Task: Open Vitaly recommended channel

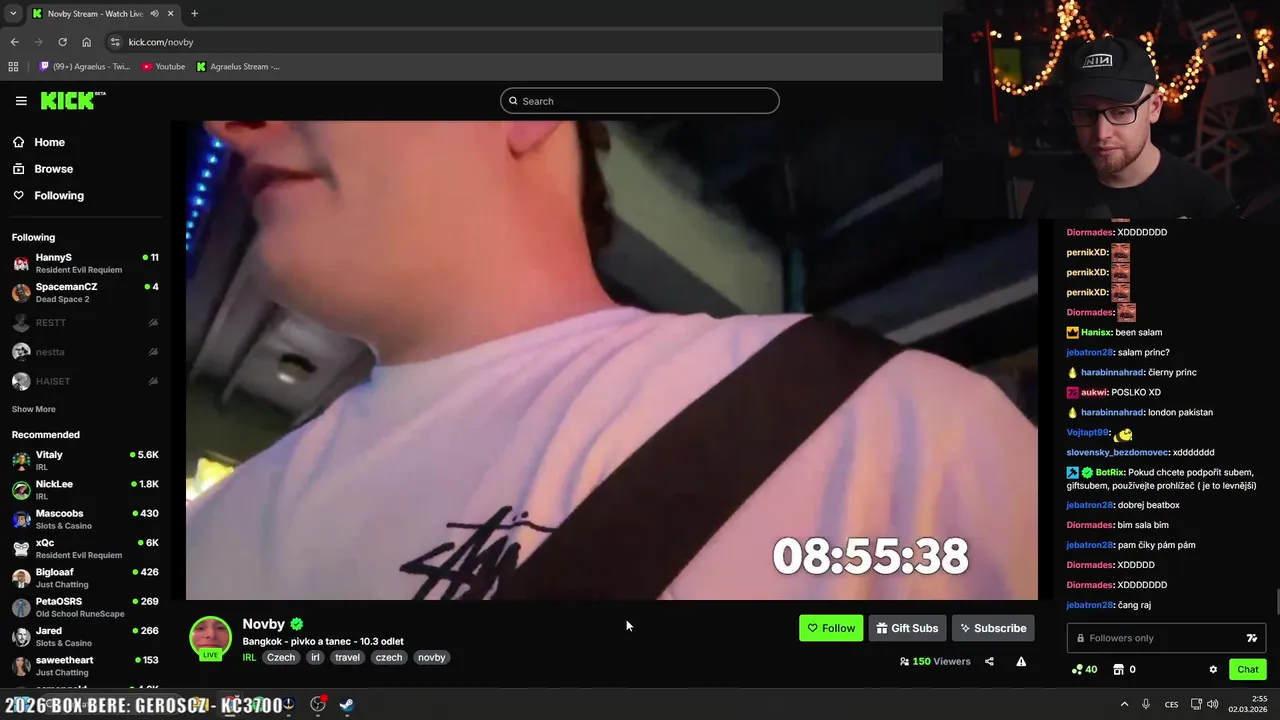Action: pos(85,460)
